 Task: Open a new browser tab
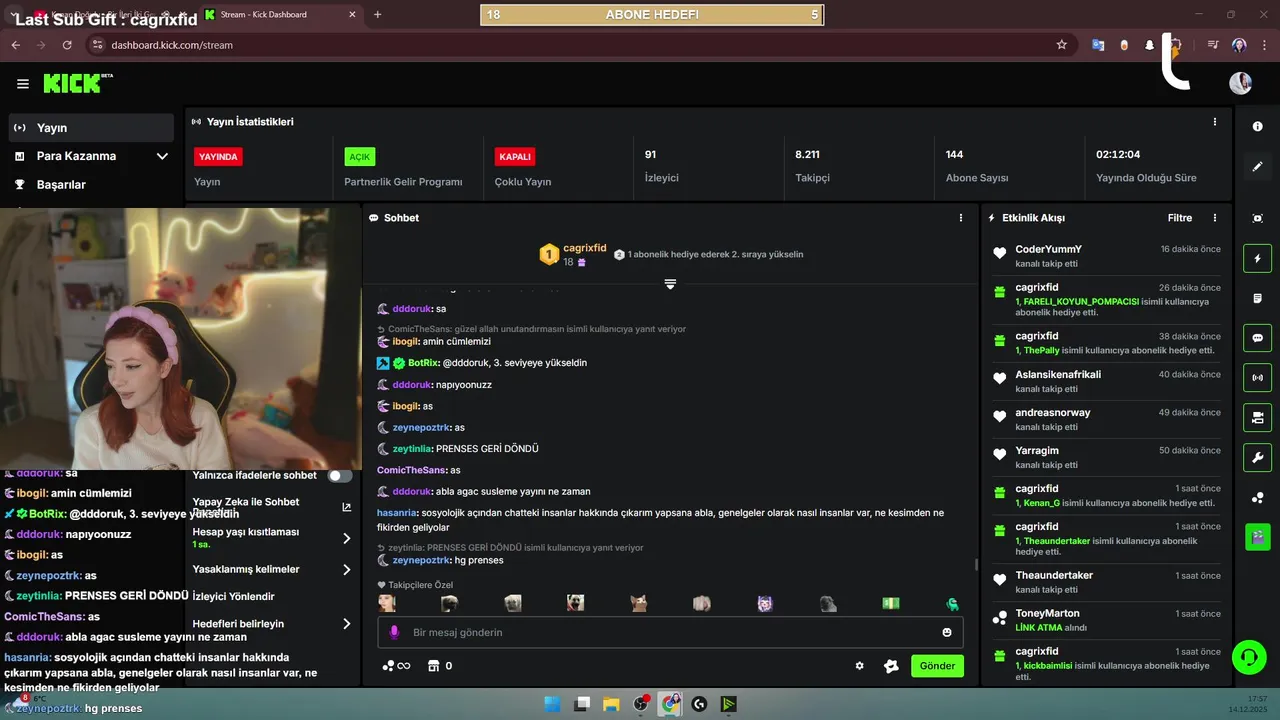point(377,15)
